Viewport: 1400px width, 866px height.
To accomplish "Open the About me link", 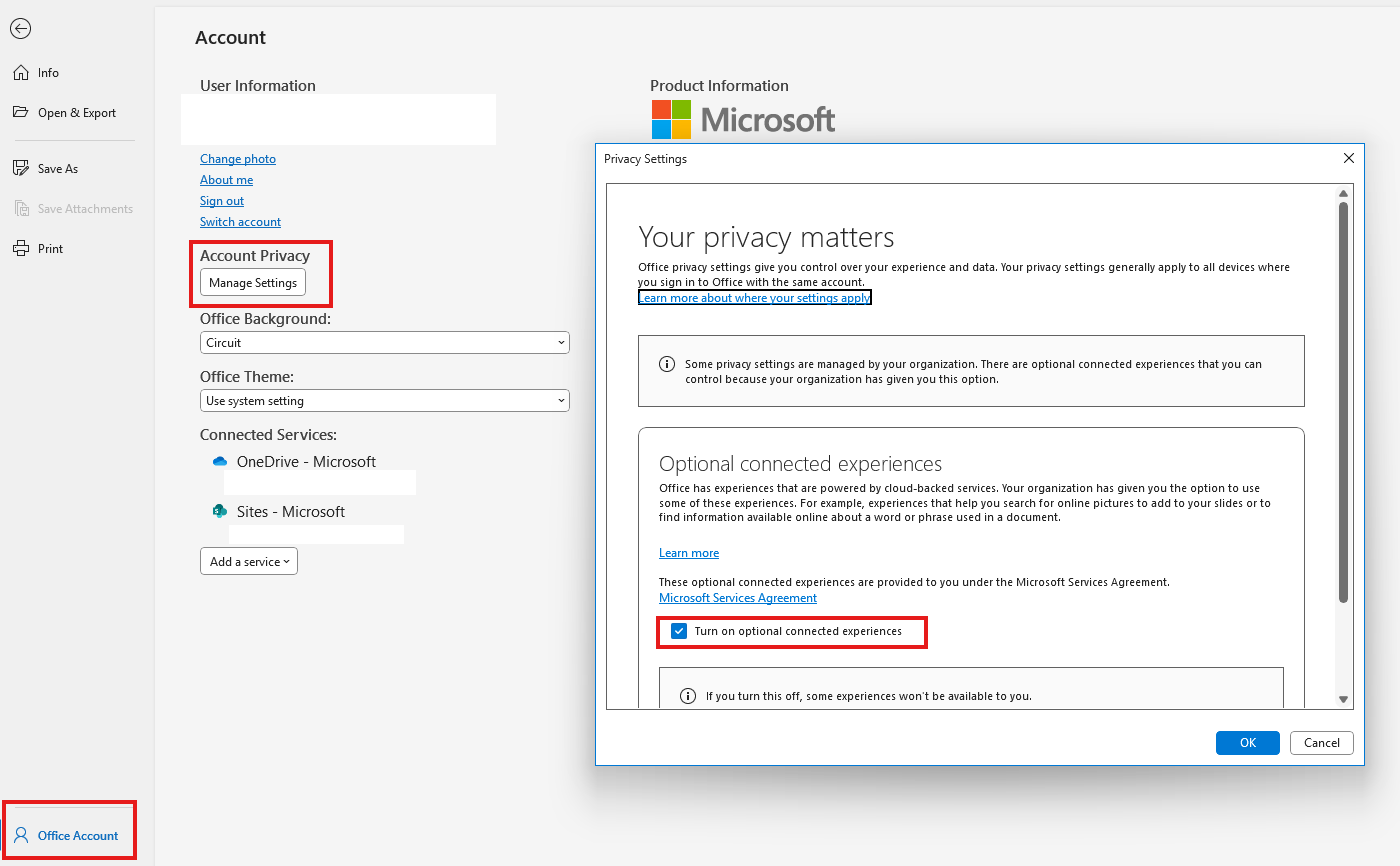I will (226, 180).
